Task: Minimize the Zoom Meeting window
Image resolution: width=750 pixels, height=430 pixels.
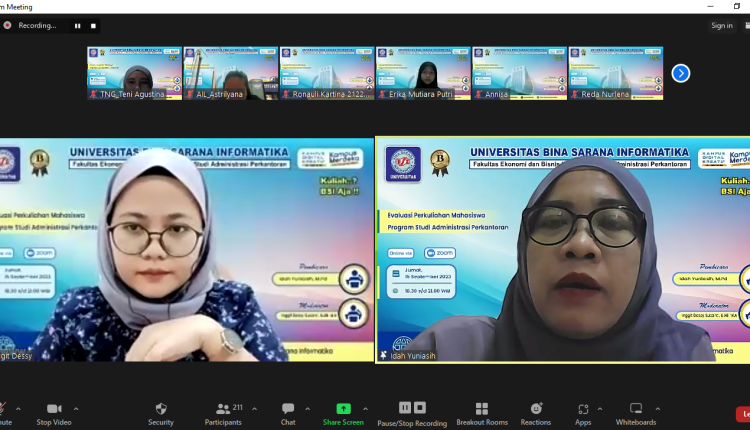Action: [710, 6]
